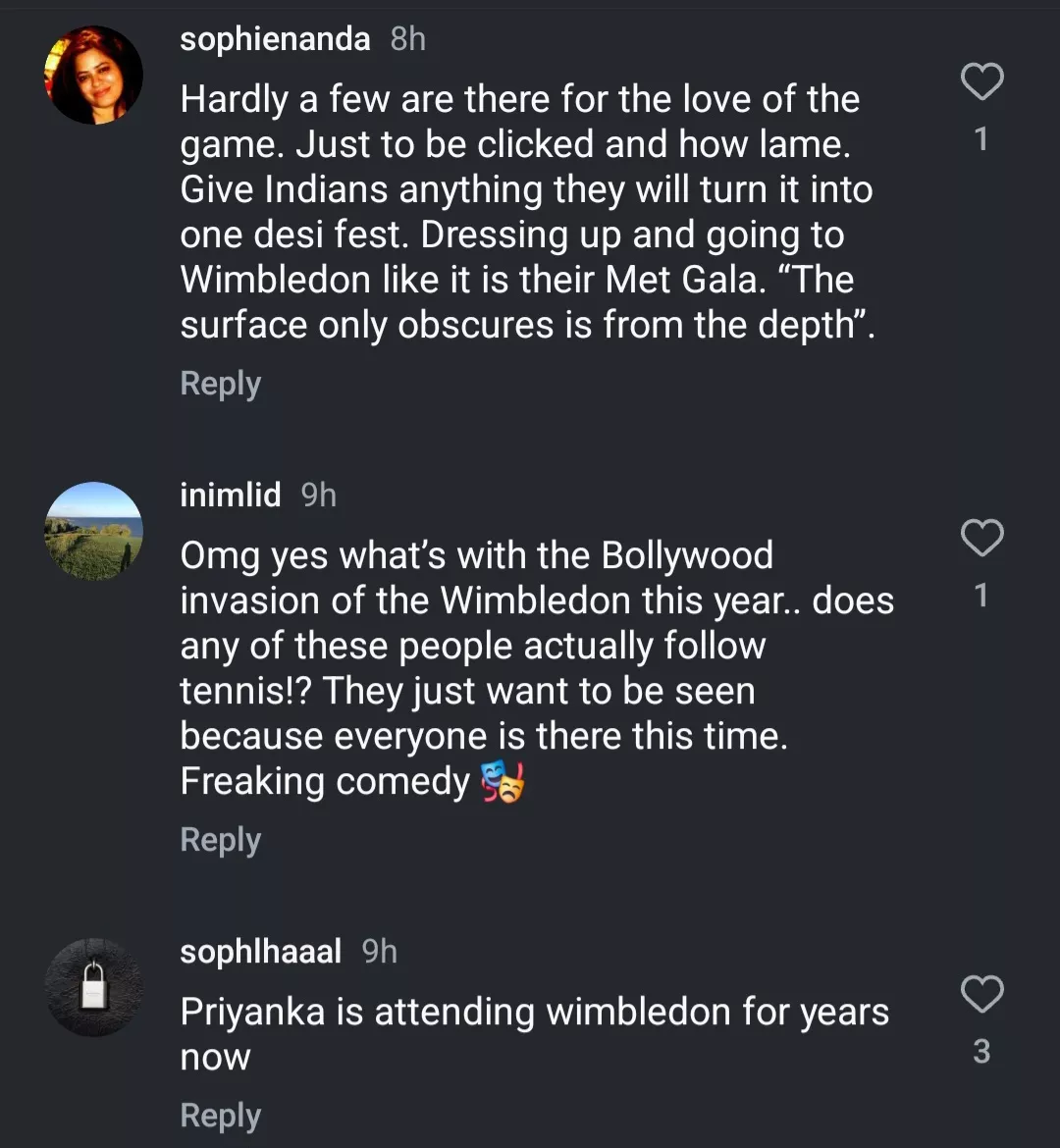View the like count on inimlid's comment

[x=981, y=595]
